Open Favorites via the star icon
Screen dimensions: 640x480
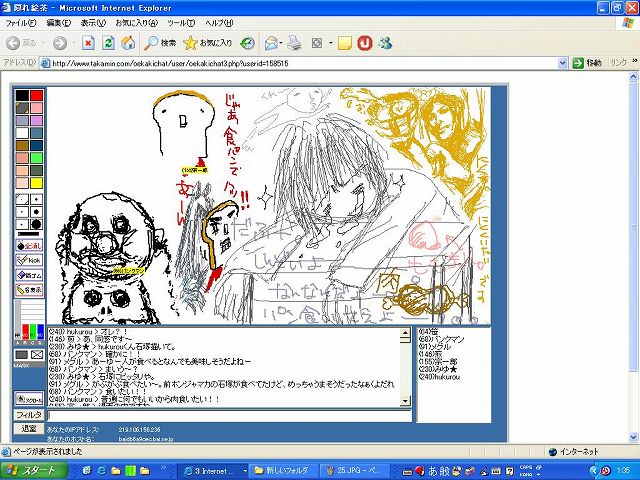coord(207,43)
